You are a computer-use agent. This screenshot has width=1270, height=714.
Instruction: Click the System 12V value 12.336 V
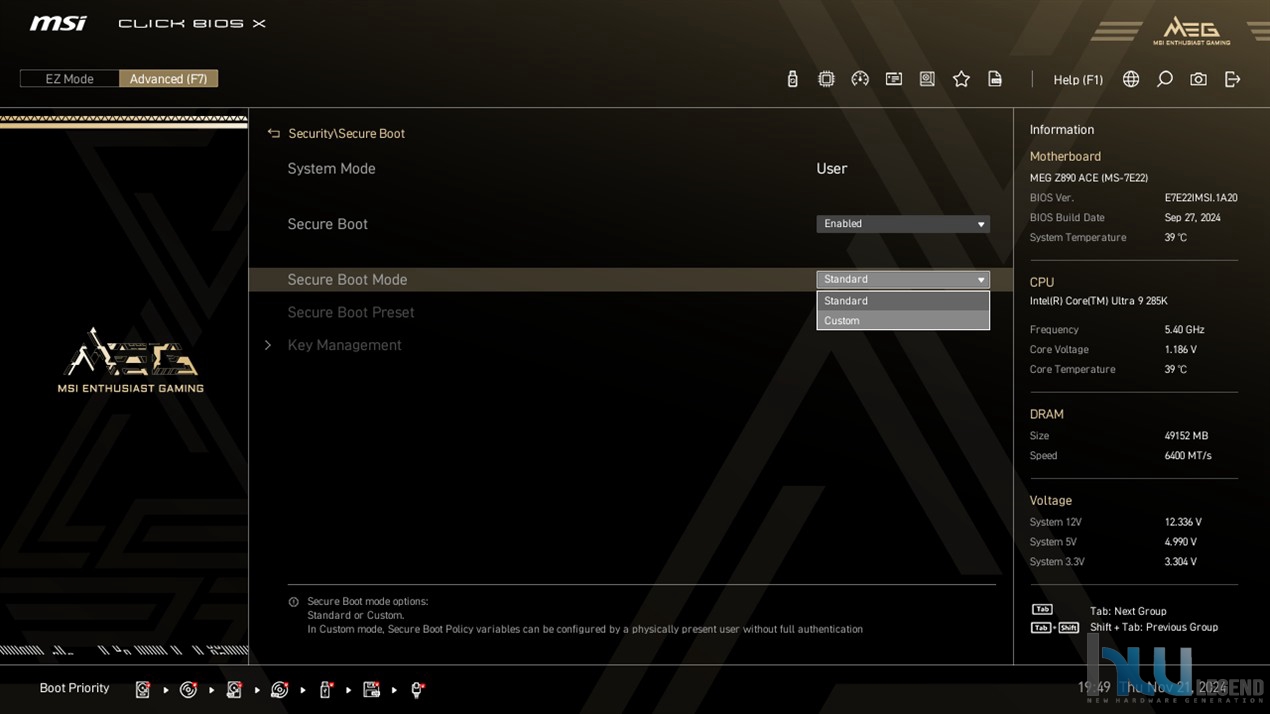pyautogui.click(x=1183, y=522)
